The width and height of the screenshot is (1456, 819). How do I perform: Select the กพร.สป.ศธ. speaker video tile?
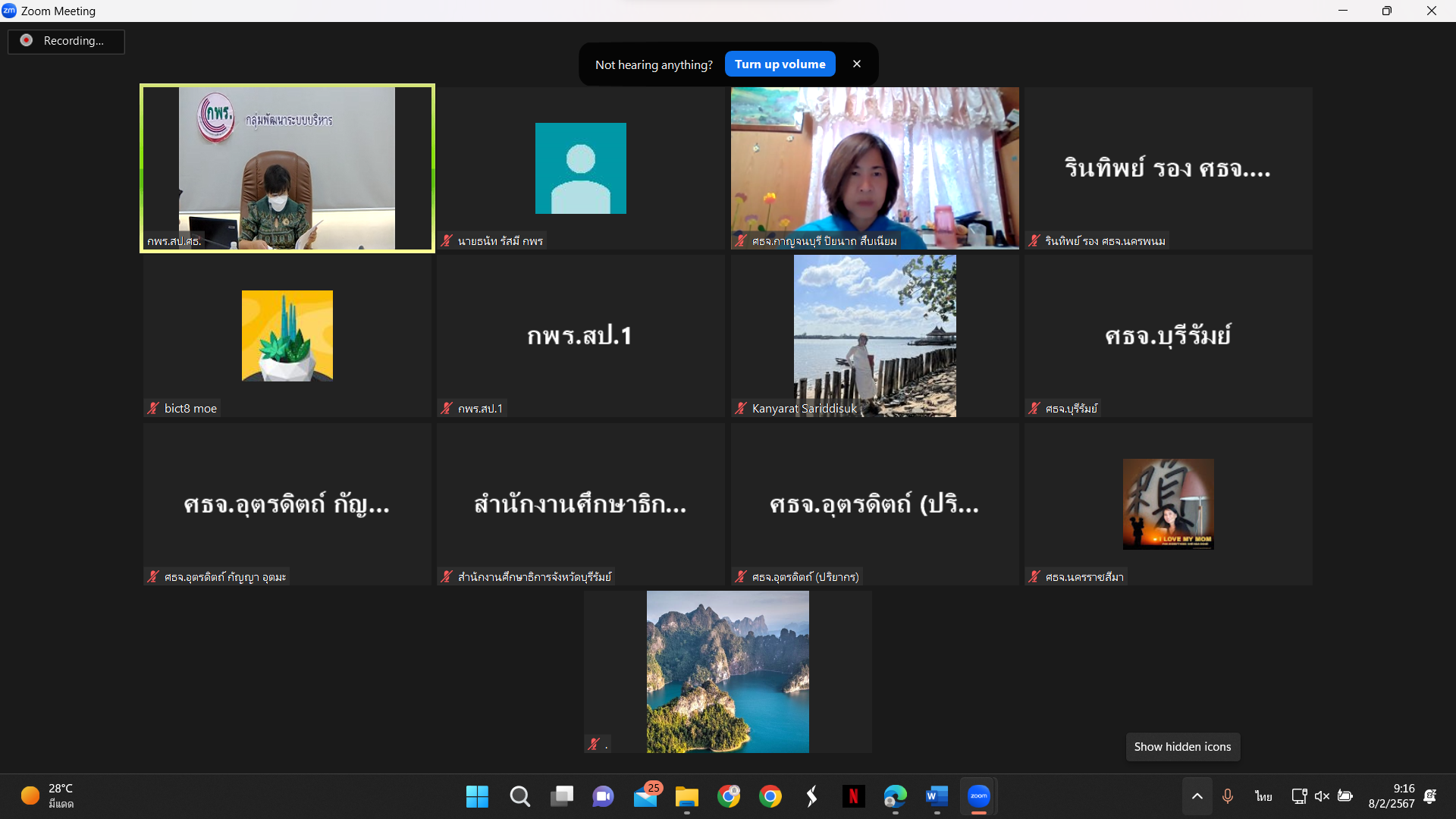pyautogui.click(x=287, y=168)
